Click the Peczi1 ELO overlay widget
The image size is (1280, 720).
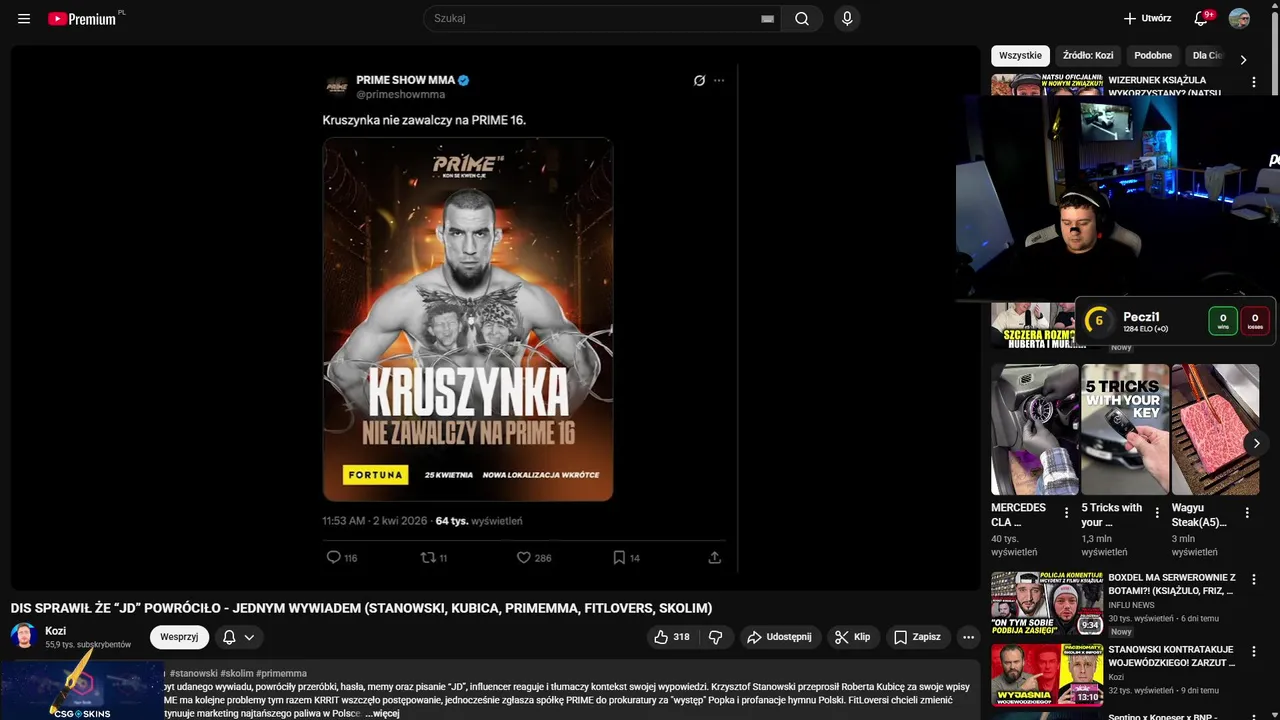pos(1175,321)
